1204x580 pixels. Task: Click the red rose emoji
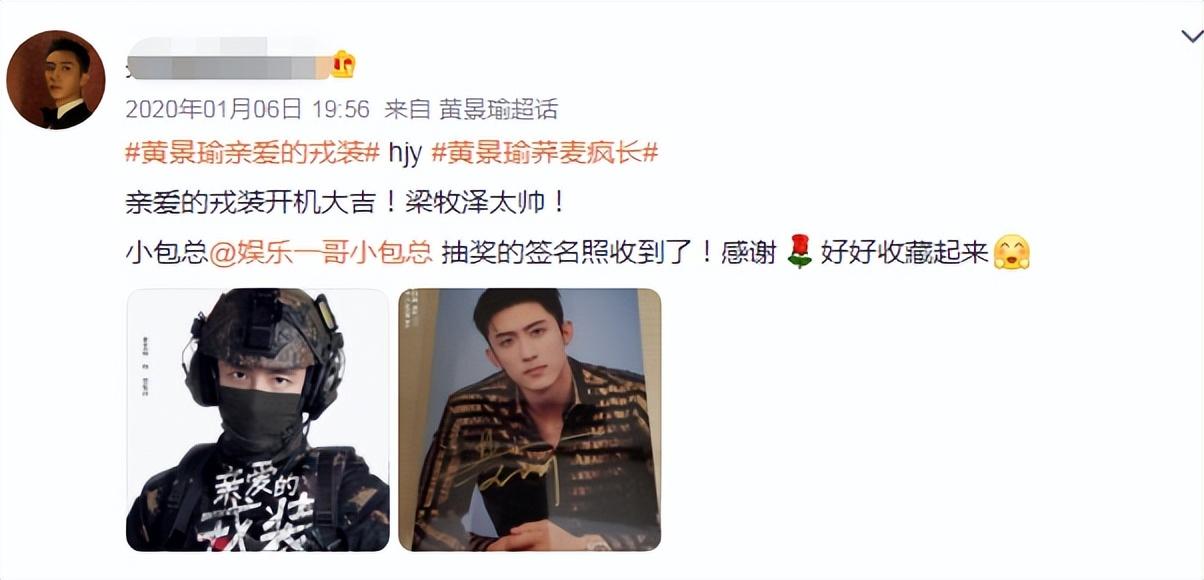pyautogui.click(x=798, y=252)
